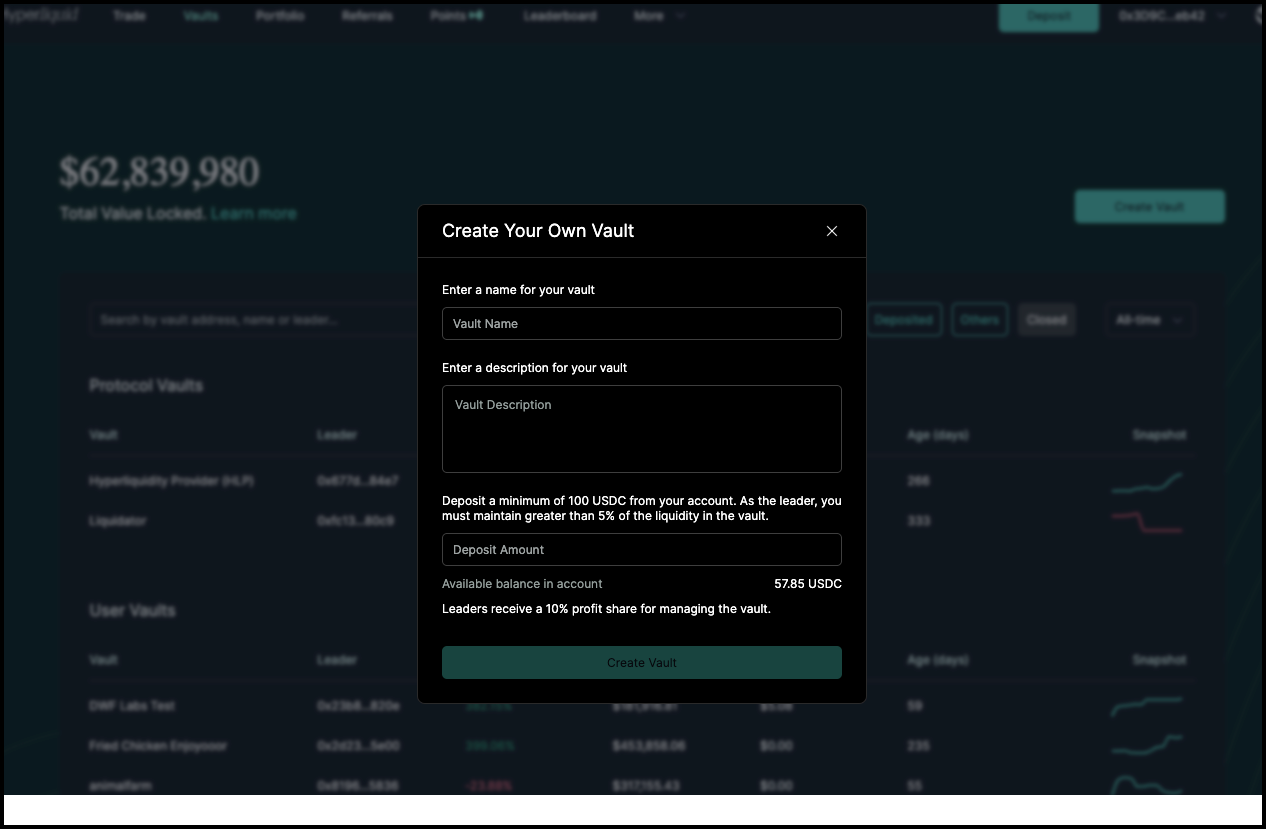Click inside the Vault Name input field
1266x829 pixels.
pos(641,323)
